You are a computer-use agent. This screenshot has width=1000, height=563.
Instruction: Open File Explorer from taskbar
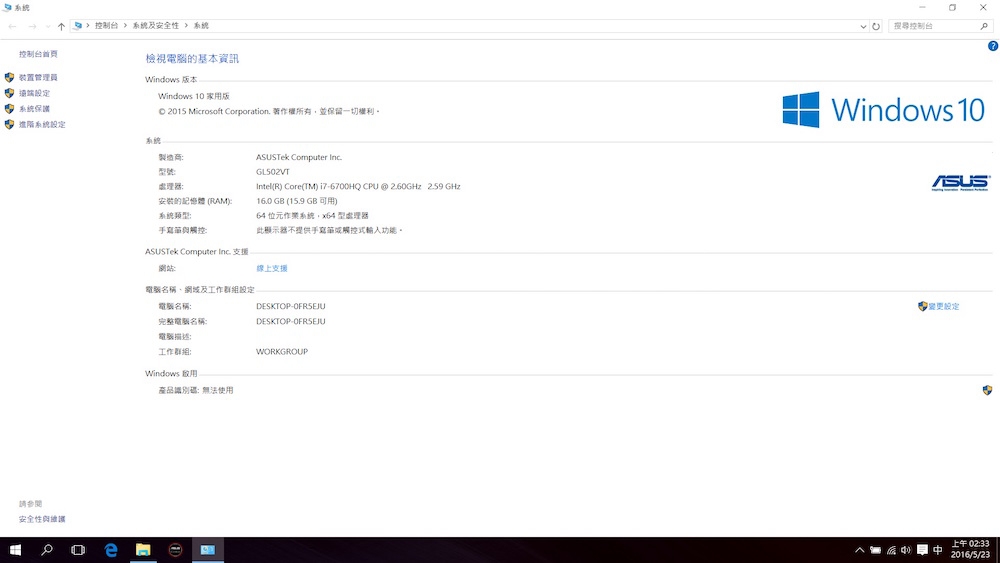(x=143, y=550)
